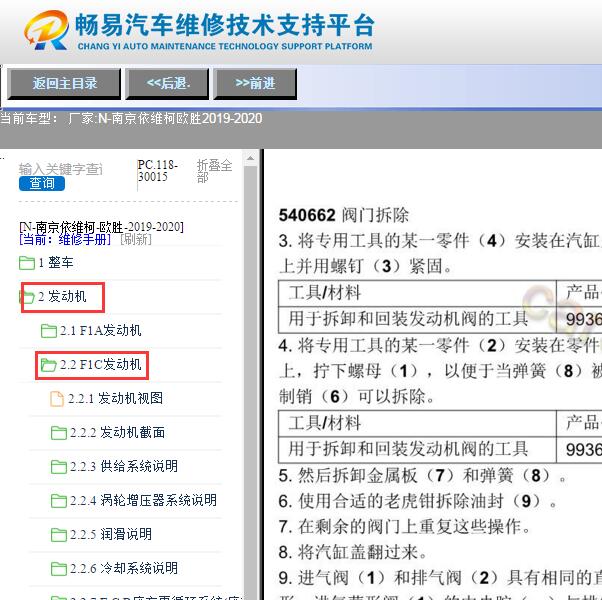
Task: Click open-folder icon of 2.2 F1C发动机
Action: 49,365
